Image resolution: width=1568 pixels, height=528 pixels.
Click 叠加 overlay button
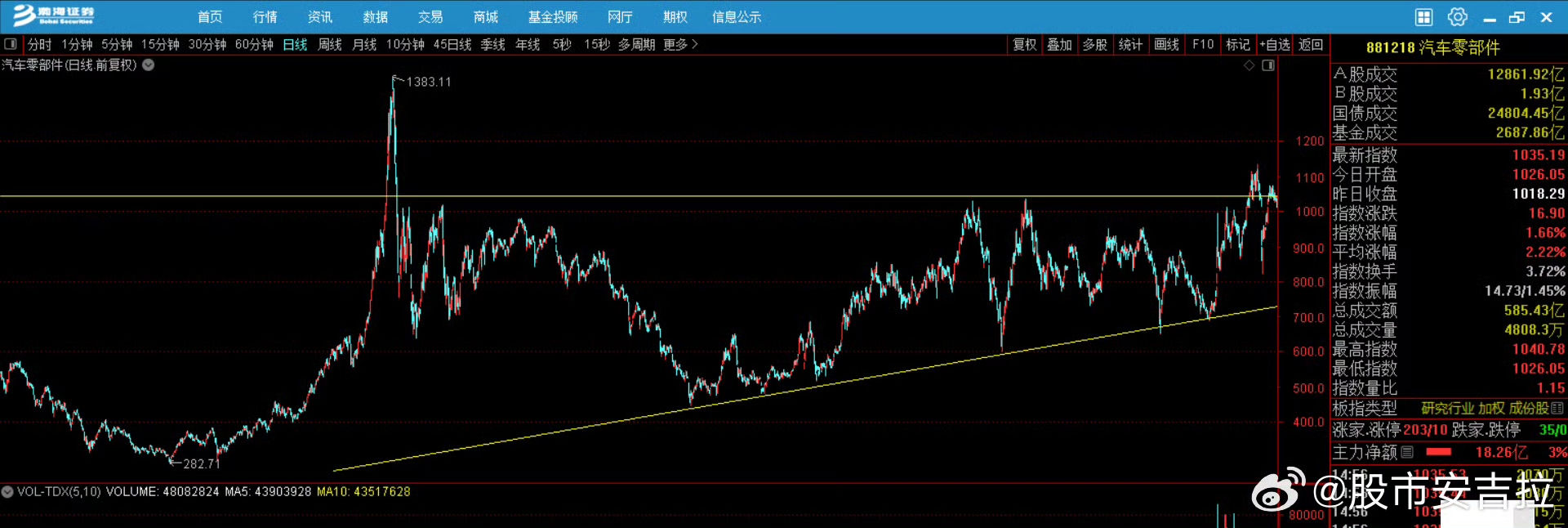[1060, 44]
